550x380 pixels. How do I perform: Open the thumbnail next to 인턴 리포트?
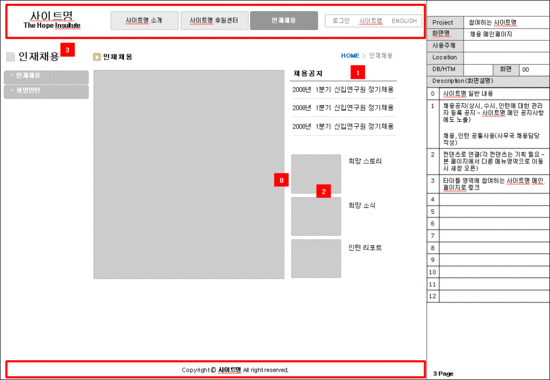coord(316,259)
